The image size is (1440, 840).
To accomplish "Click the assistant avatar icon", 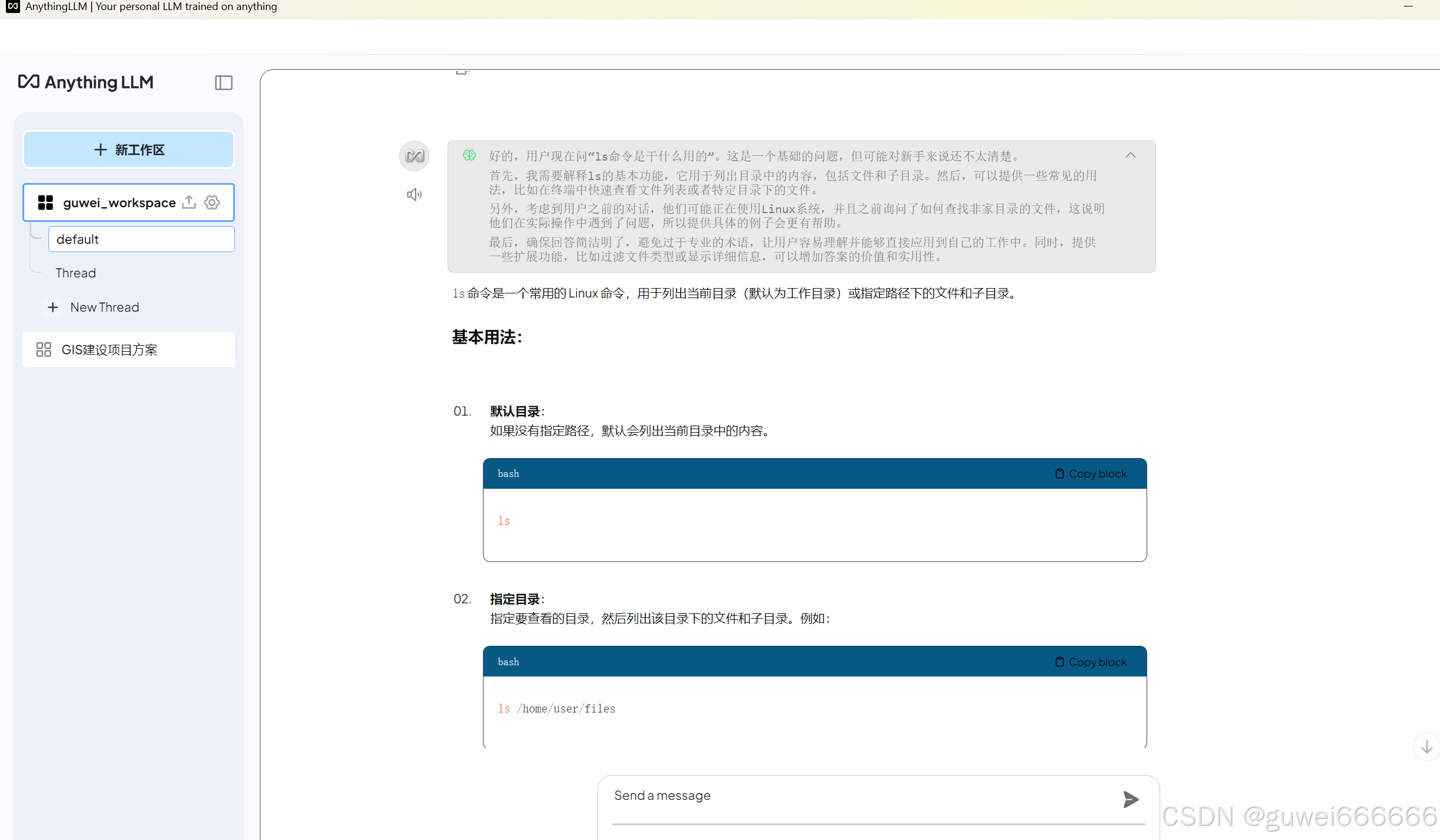I will point(414,156).
